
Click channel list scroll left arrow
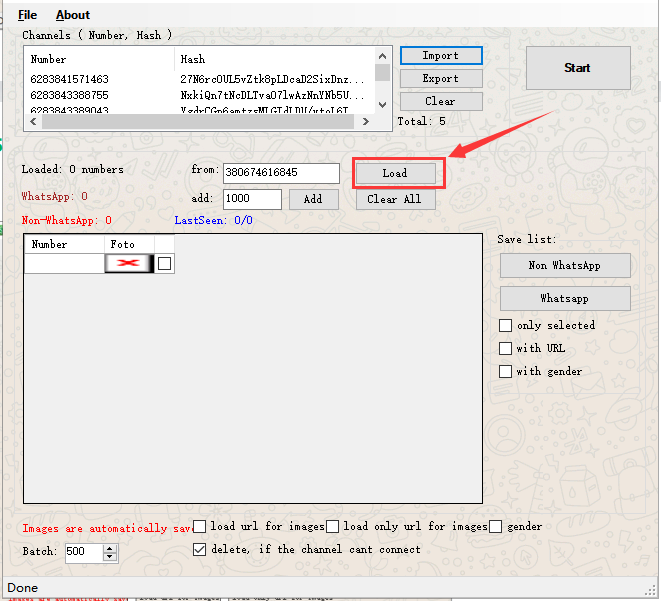click(x=33, y=121)
